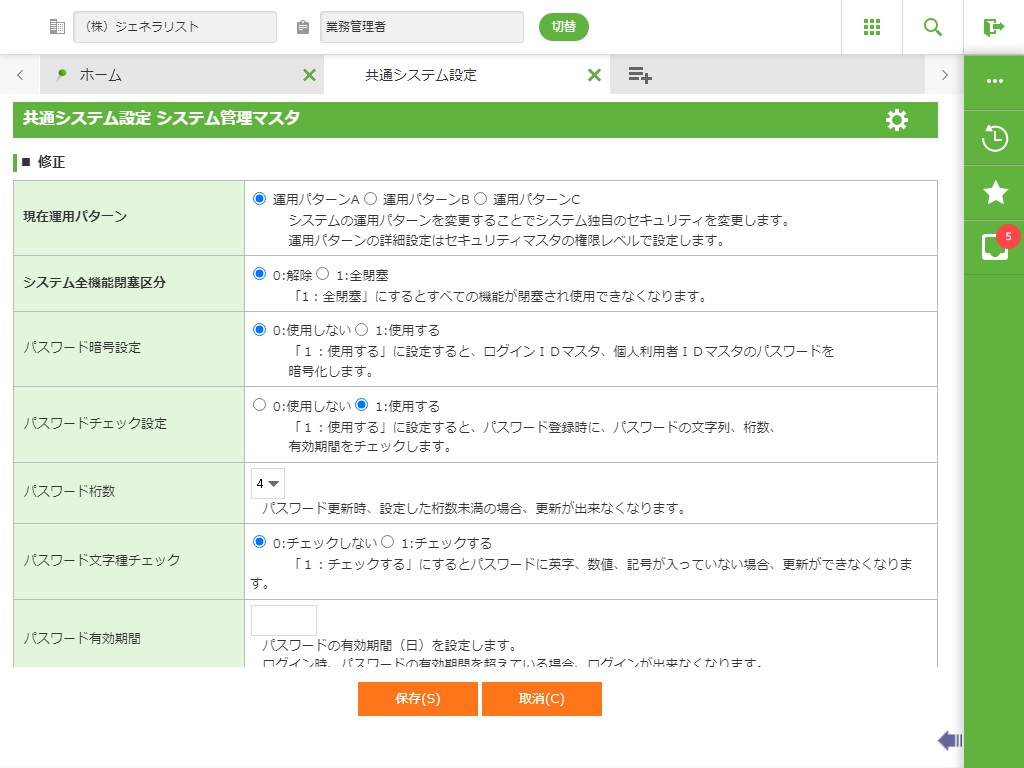1024x768 pixels.
Task: Click the 保存(S) button
Action: click(x=417, y=699)
